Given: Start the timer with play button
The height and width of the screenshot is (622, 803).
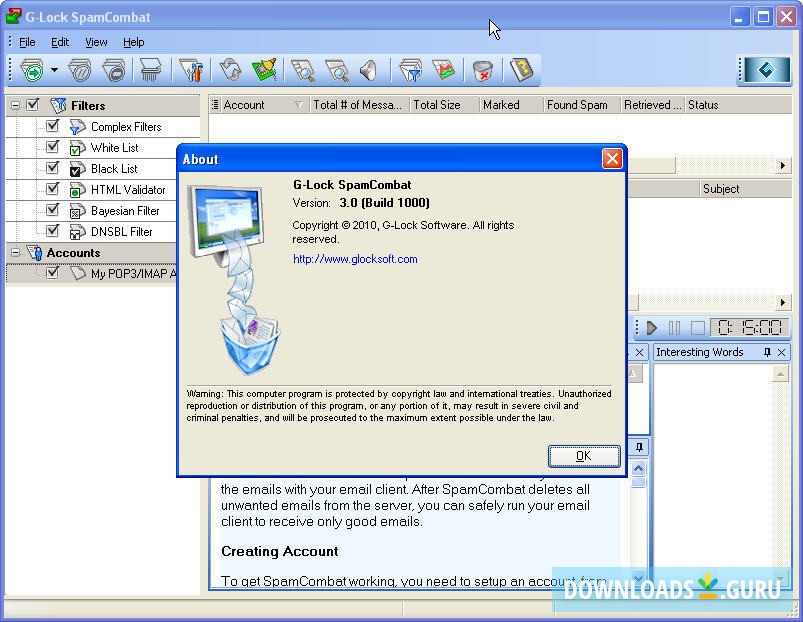Looking at the screenshot, I should [x=652, y=328].
